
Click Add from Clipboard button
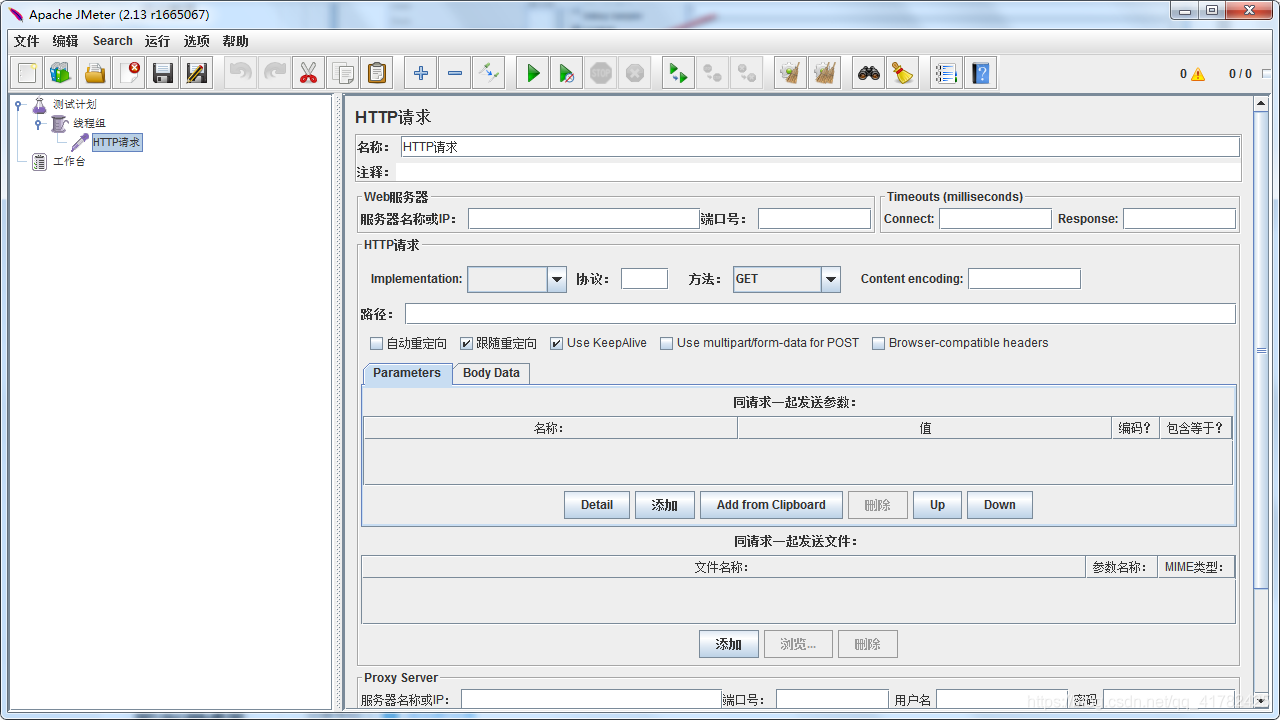click(771, 505)
